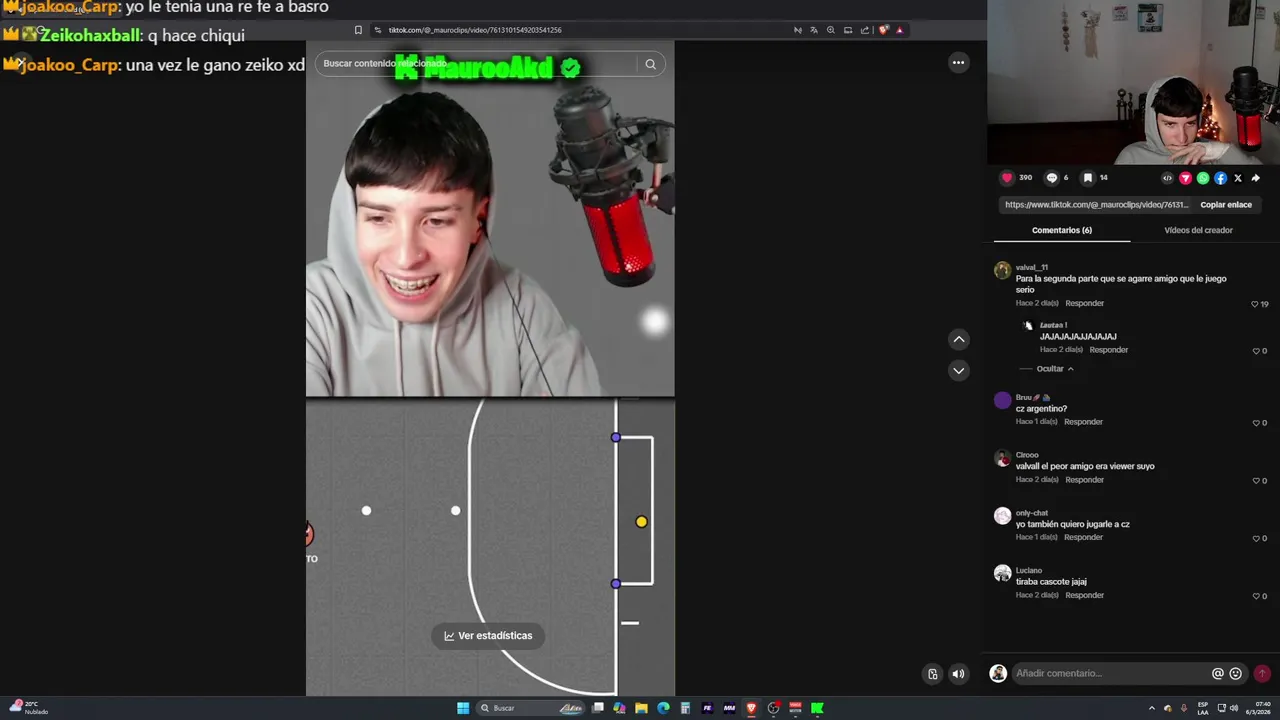Reply to Lautan's JAJAJA comment
Screen dimensions: 1280x720
point(1108,350)
